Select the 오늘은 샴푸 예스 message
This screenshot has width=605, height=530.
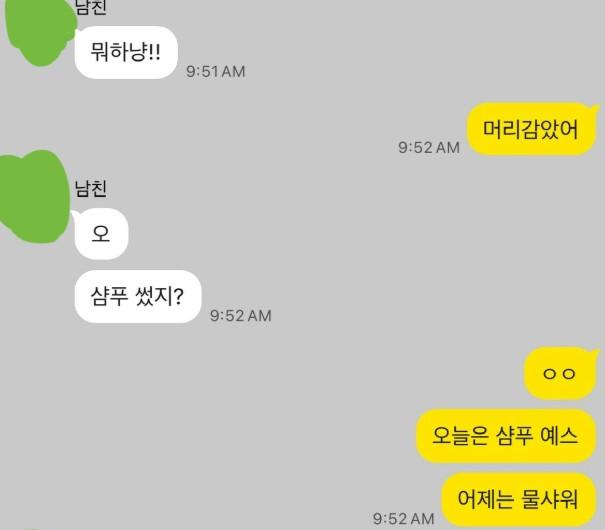505,436
